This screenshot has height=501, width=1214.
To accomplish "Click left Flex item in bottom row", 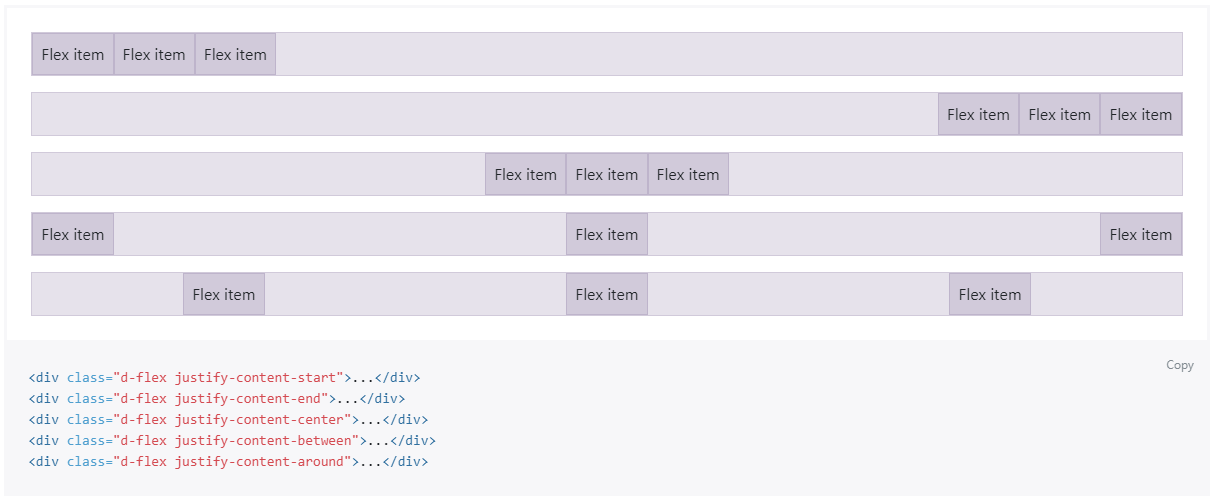I will pyautogui.click(x=224, y=295).
